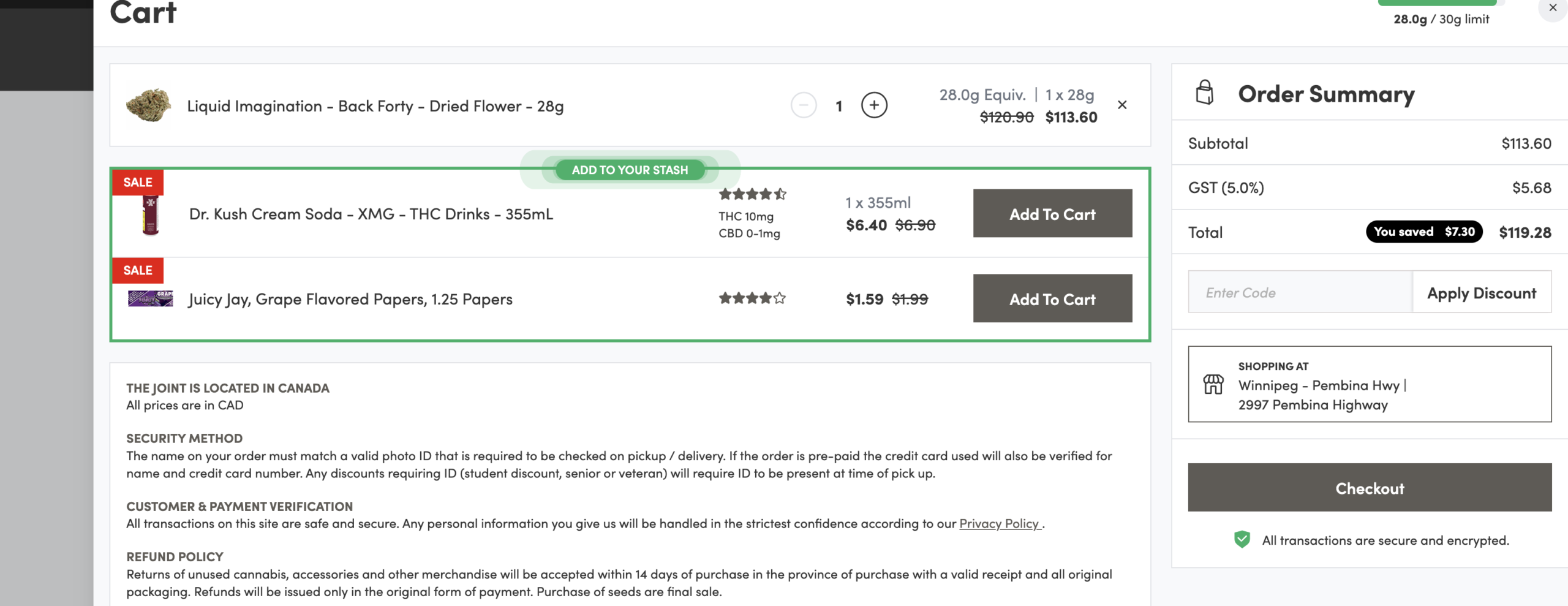Click the SALE badge on Dr. Kush Cream Soda
This screenshot has height=606, width=1568.
click(x=137, y=182)
